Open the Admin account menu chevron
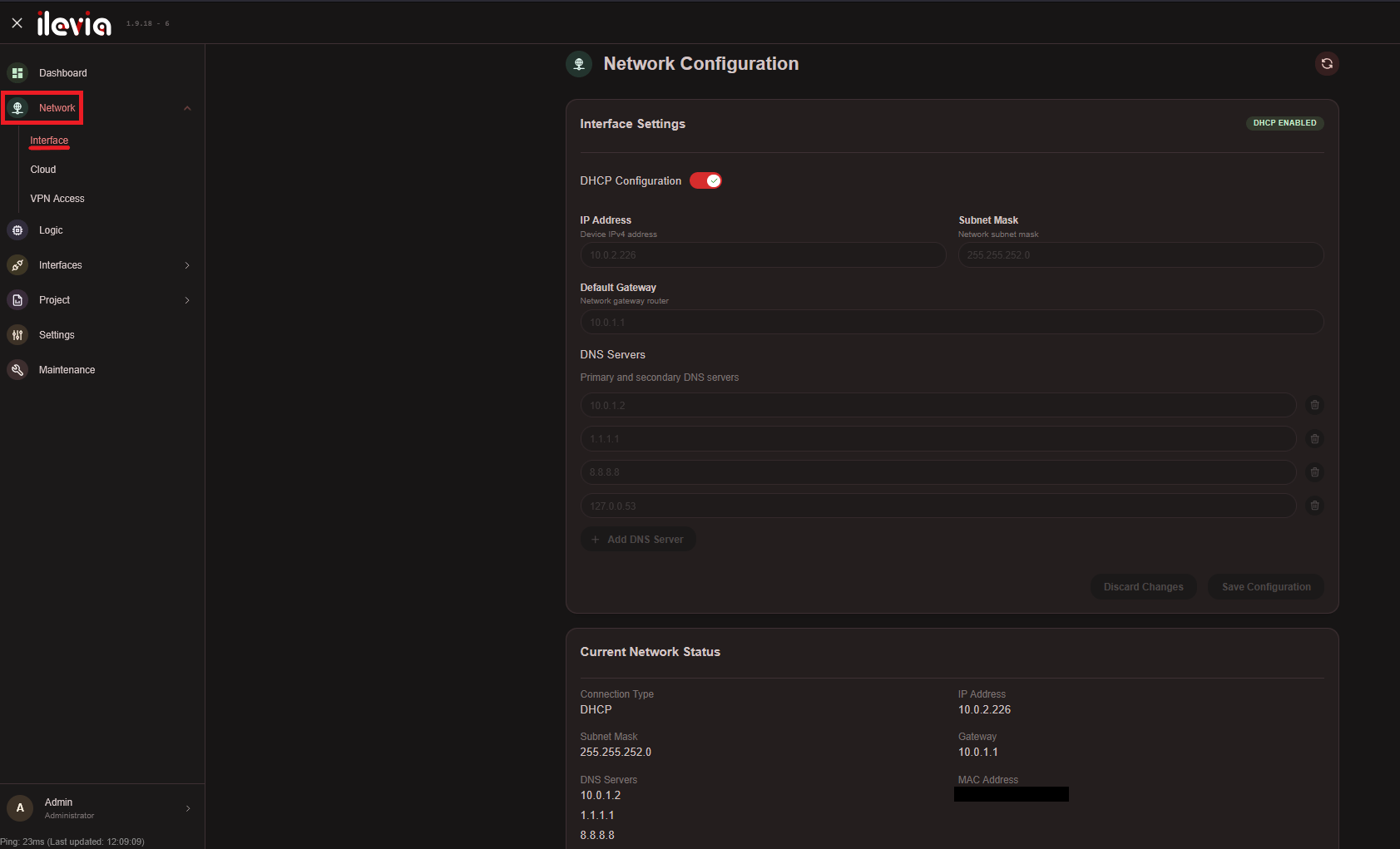The width and height of the screenshot is (1400, 849). pyautogui.click(x=188, y=808)
